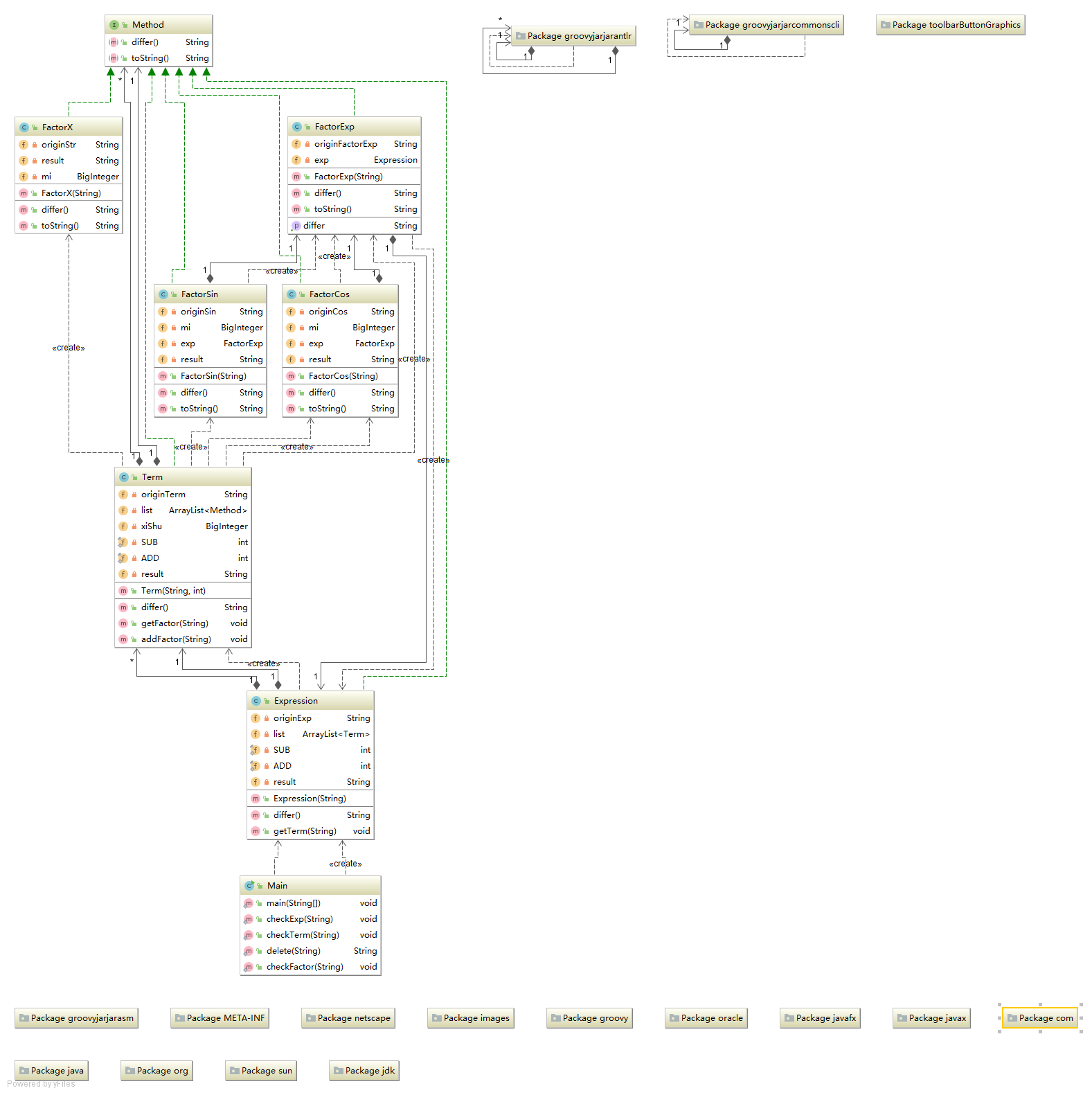Click the method icon beside getFactor(String) in Term
This screenshot has height=1095, width=1092.
point(123,623)
